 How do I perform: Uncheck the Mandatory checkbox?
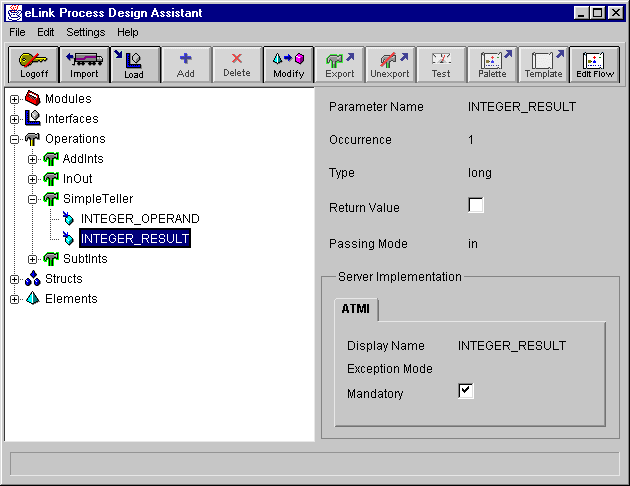(x=466, y=391)
